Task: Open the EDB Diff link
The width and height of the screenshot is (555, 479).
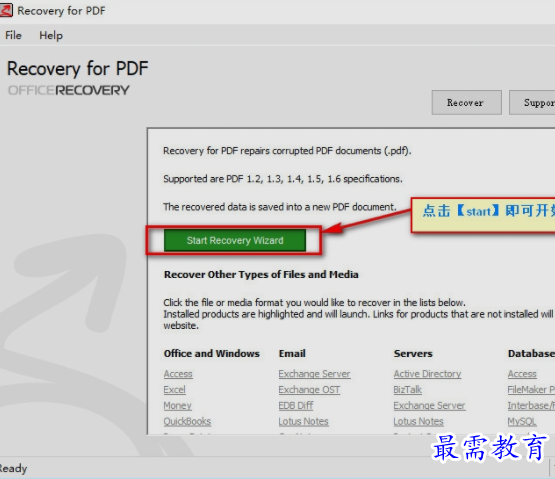Action: (296, 406)
